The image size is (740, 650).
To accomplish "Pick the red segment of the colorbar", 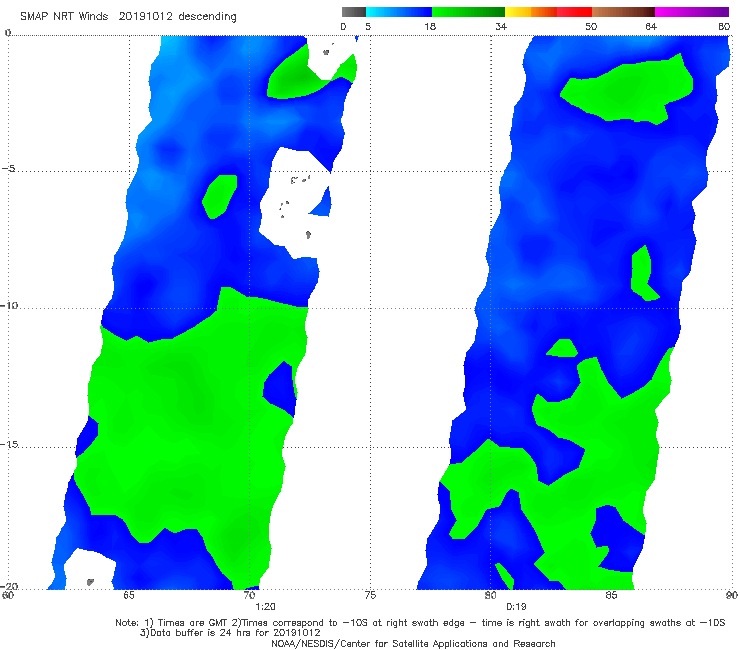I will 574,12.
